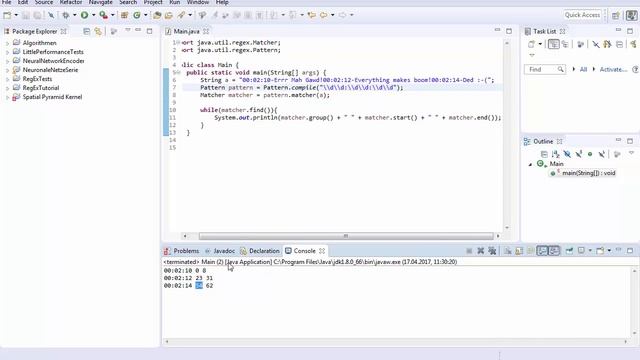This screenshot has height=360, width=640.
Task: Open the Source menu
Action: pos(44,2)
